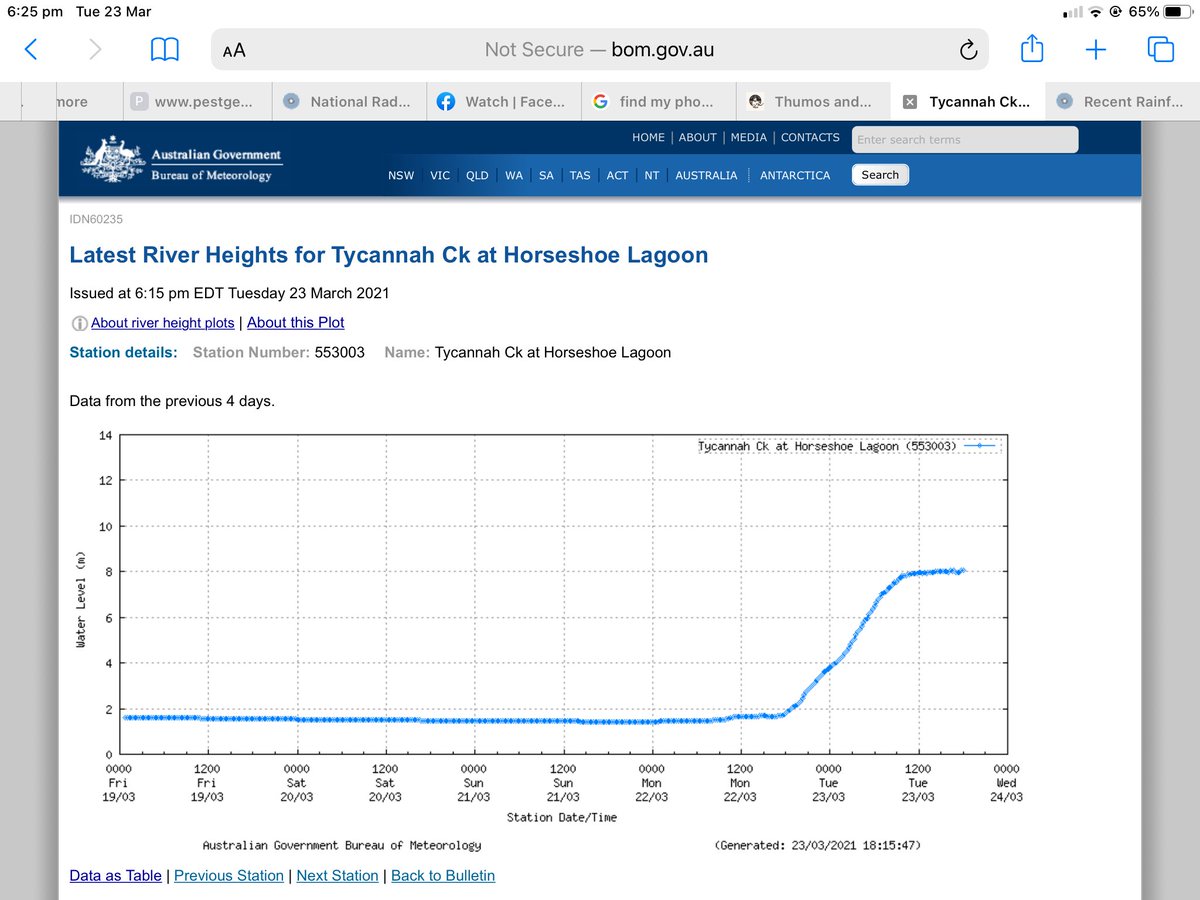Switch to the find my pho... tab
Viewport: 1200px width, 900px height.
pyautogui.click(x=660, y=101)
